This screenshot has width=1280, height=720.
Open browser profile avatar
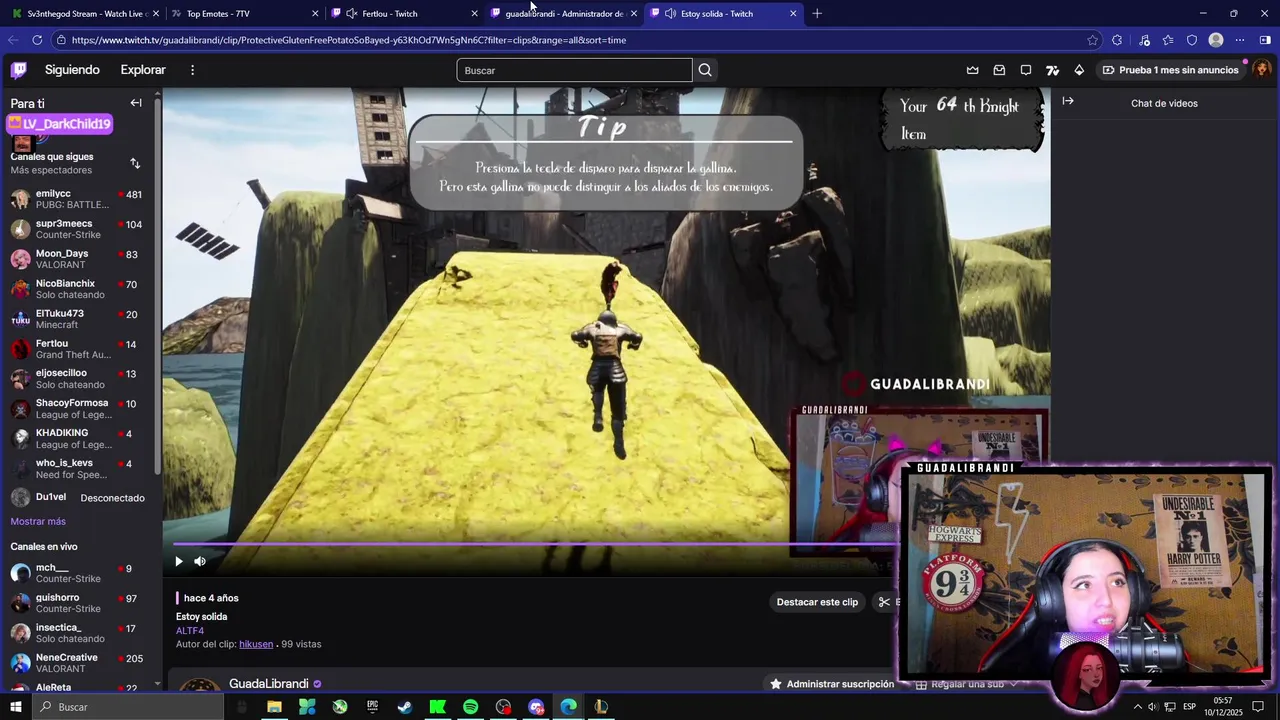[1216, 40]
